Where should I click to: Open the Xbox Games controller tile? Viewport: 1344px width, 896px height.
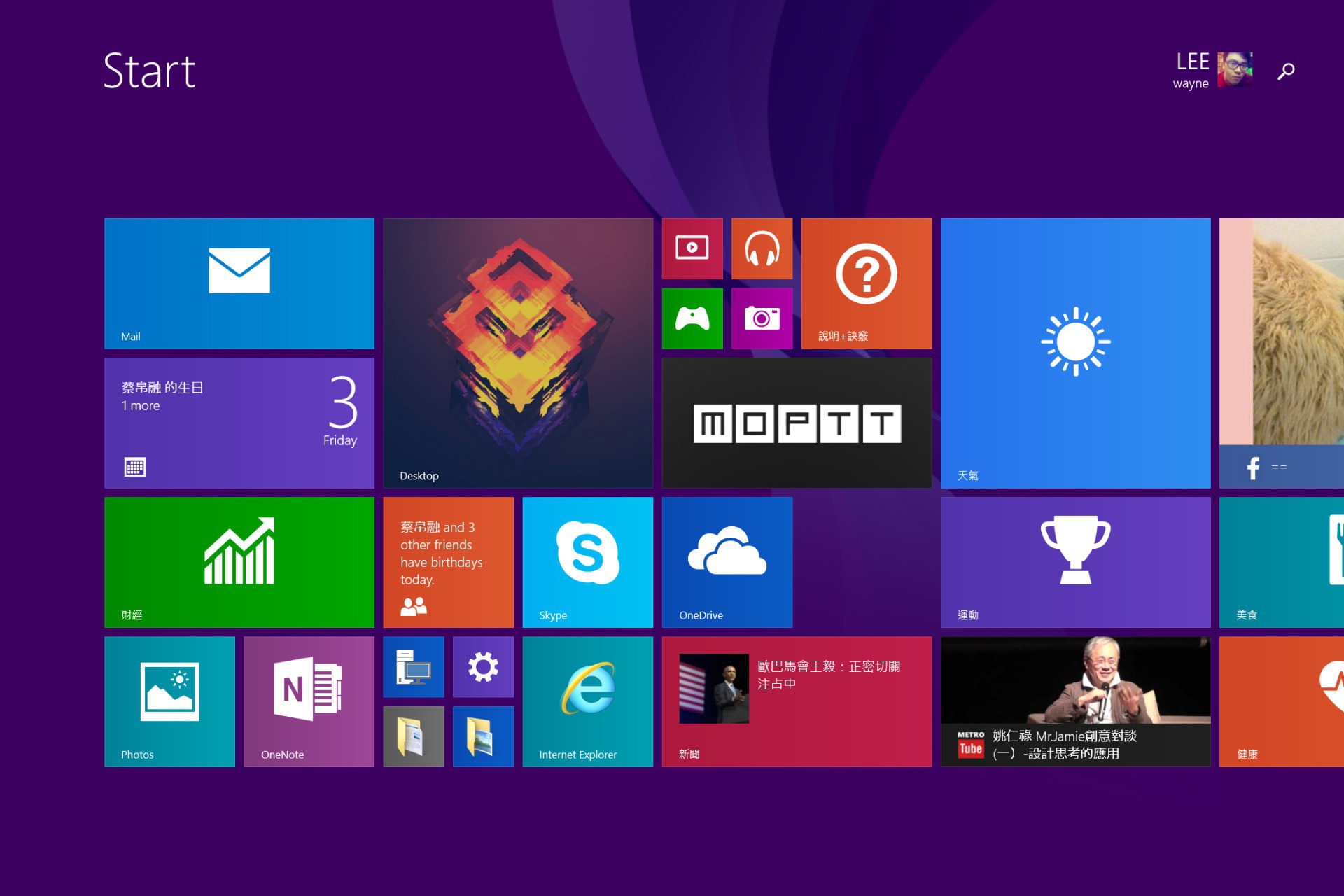point(692,318)
